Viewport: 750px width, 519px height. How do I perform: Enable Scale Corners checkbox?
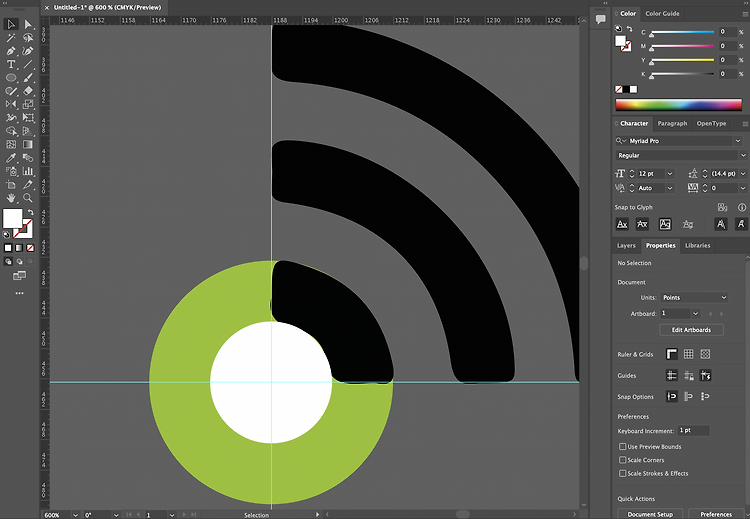click(622, 460)
